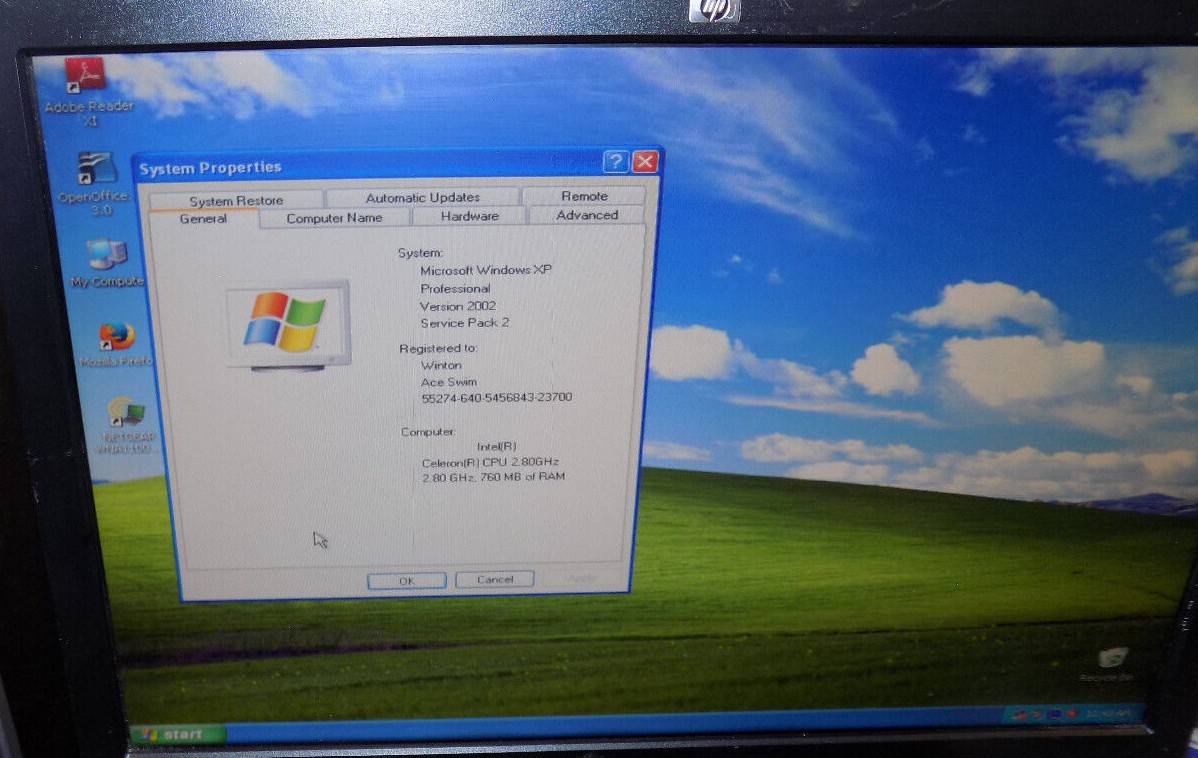Switch to the Automatic Updates tab
Viewport: 1198px width, 758px height.
click(423, 198)
